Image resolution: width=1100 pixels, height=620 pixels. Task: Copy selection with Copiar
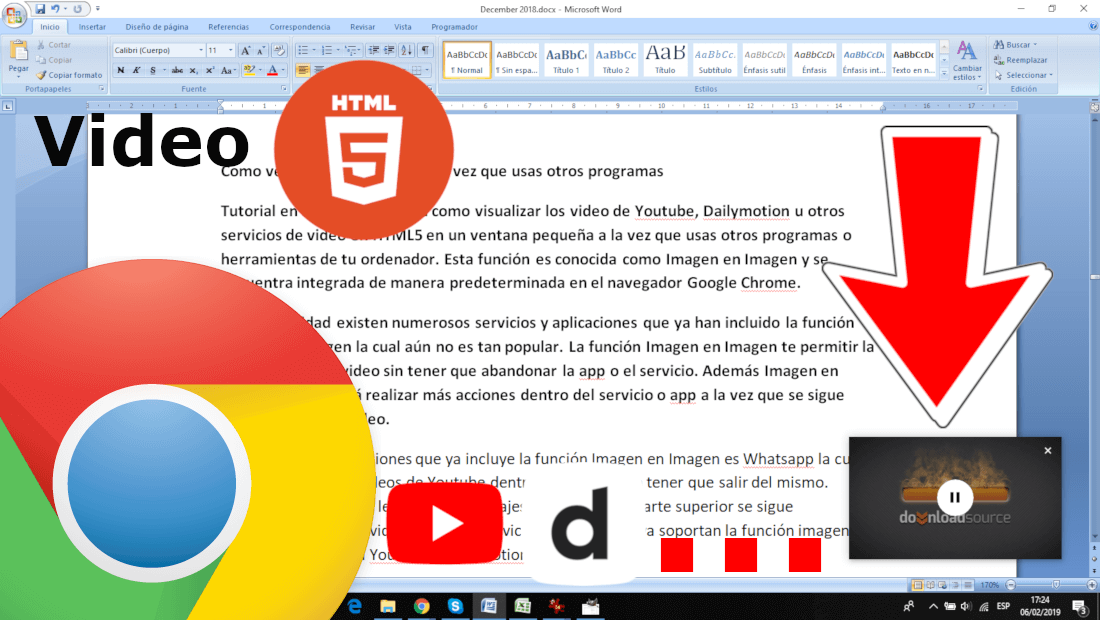pos(54,60)
